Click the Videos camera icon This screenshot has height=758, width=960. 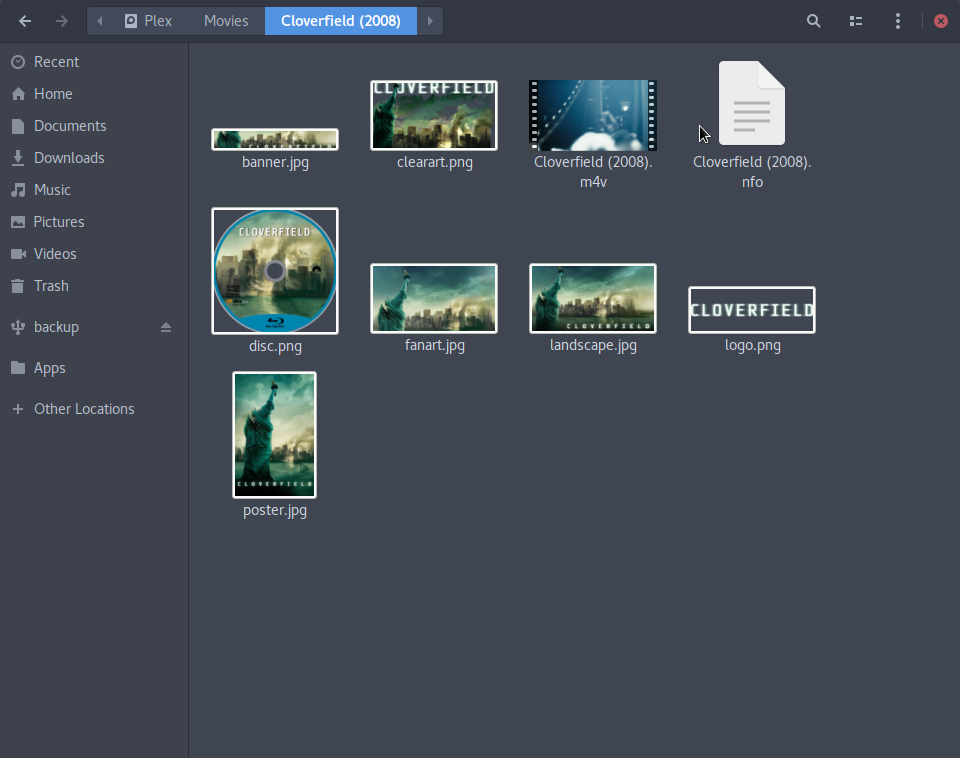coord(18,253)
